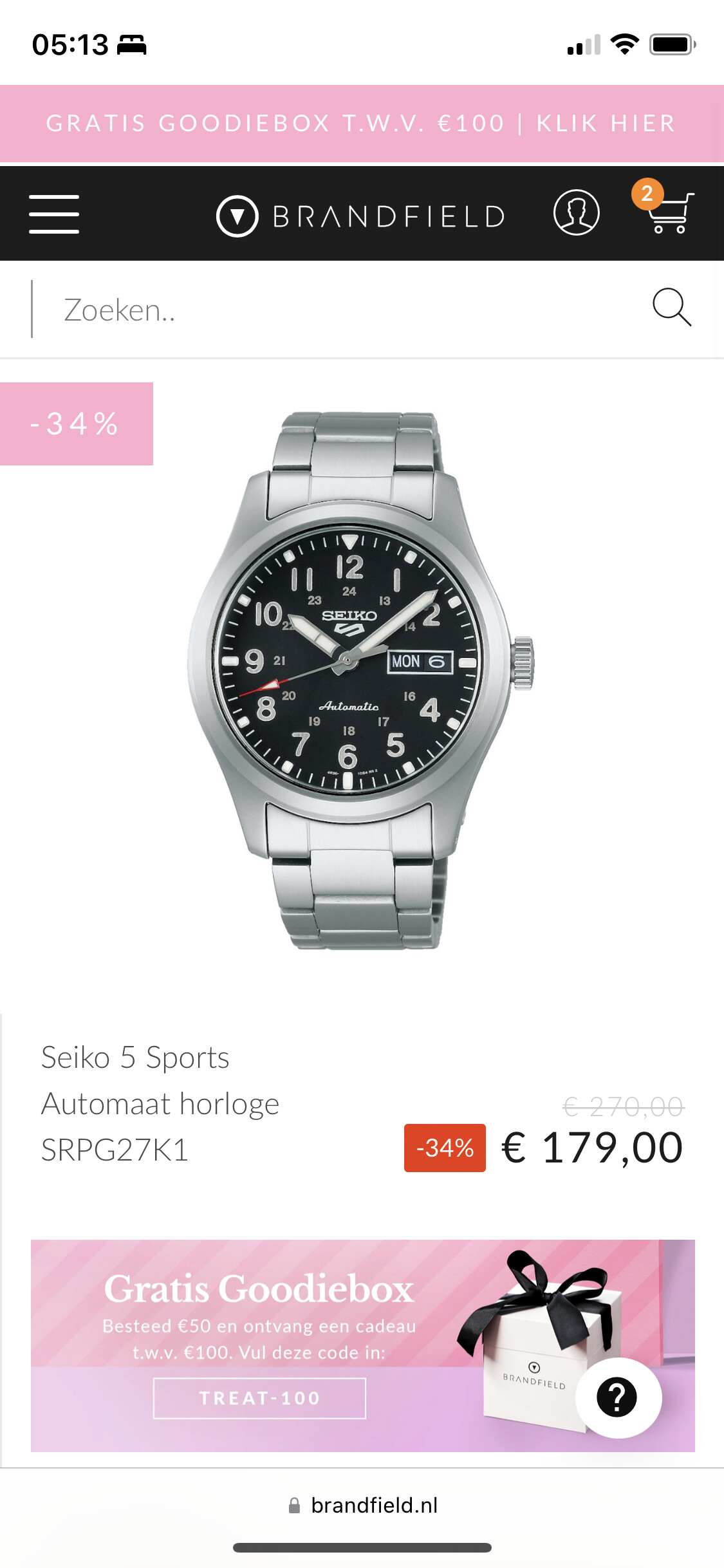Image resolution: width=724 pixels, height=1568 pixels.
Task: Tap the magnifying glass search icon
Action: 672,307
